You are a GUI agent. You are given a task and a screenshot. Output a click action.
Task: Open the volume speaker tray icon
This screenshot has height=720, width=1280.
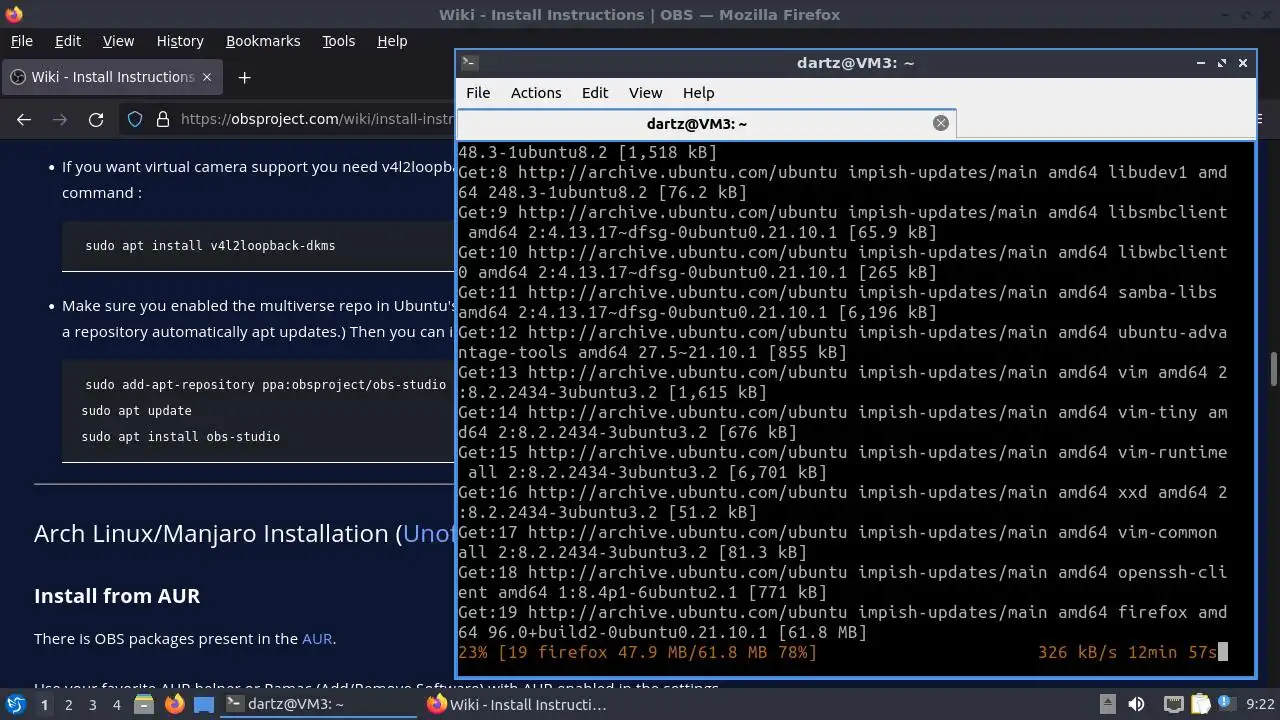(1136, 704)
